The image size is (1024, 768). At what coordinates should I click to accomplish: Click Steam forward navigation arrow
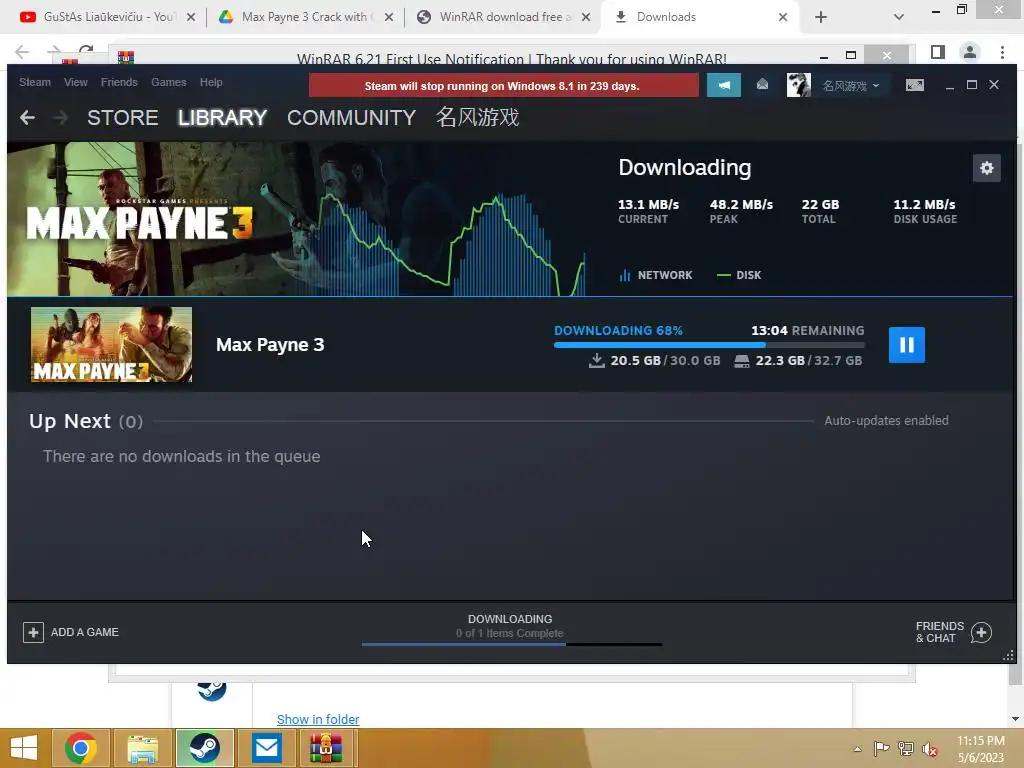click(x=60, y=118)
